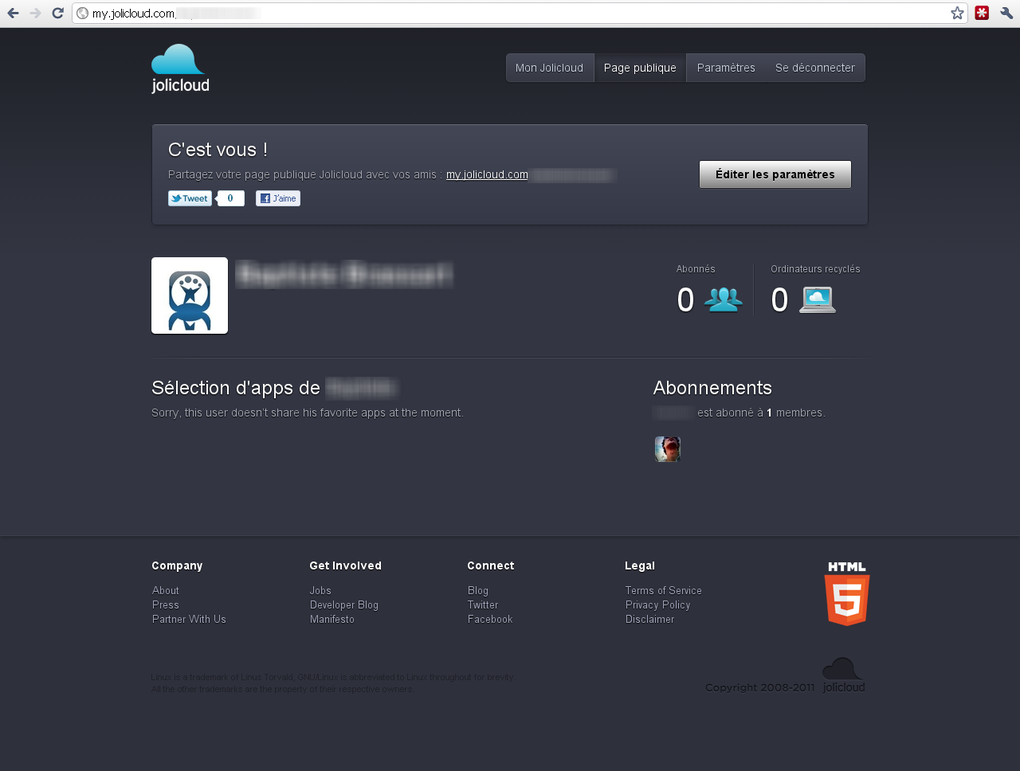Select the Page publique tab

pyautogui.click(x=640, y=67)
